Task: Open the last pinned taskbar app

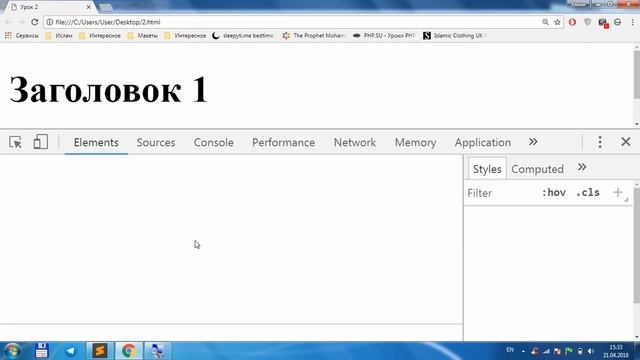Action: click(x=157, y=351)
